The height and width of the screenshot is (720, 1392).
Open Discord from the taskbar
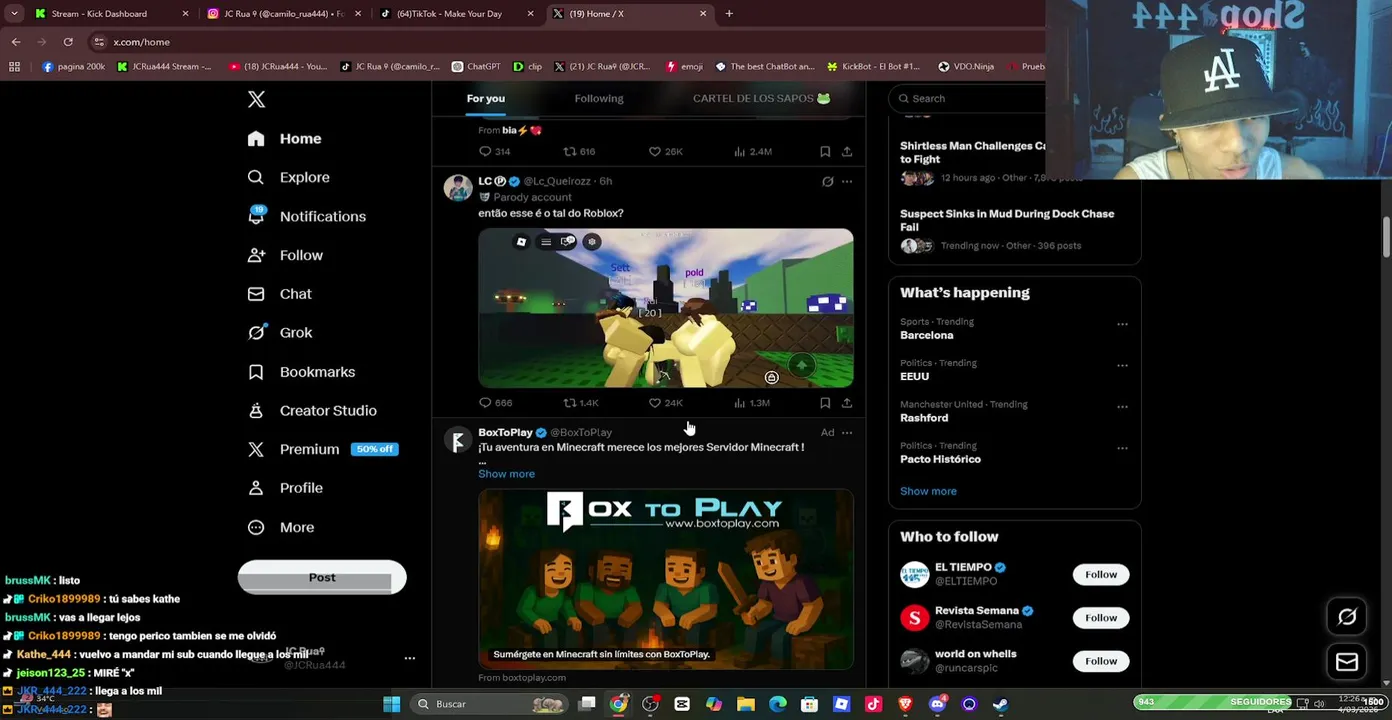click(937, 704)
